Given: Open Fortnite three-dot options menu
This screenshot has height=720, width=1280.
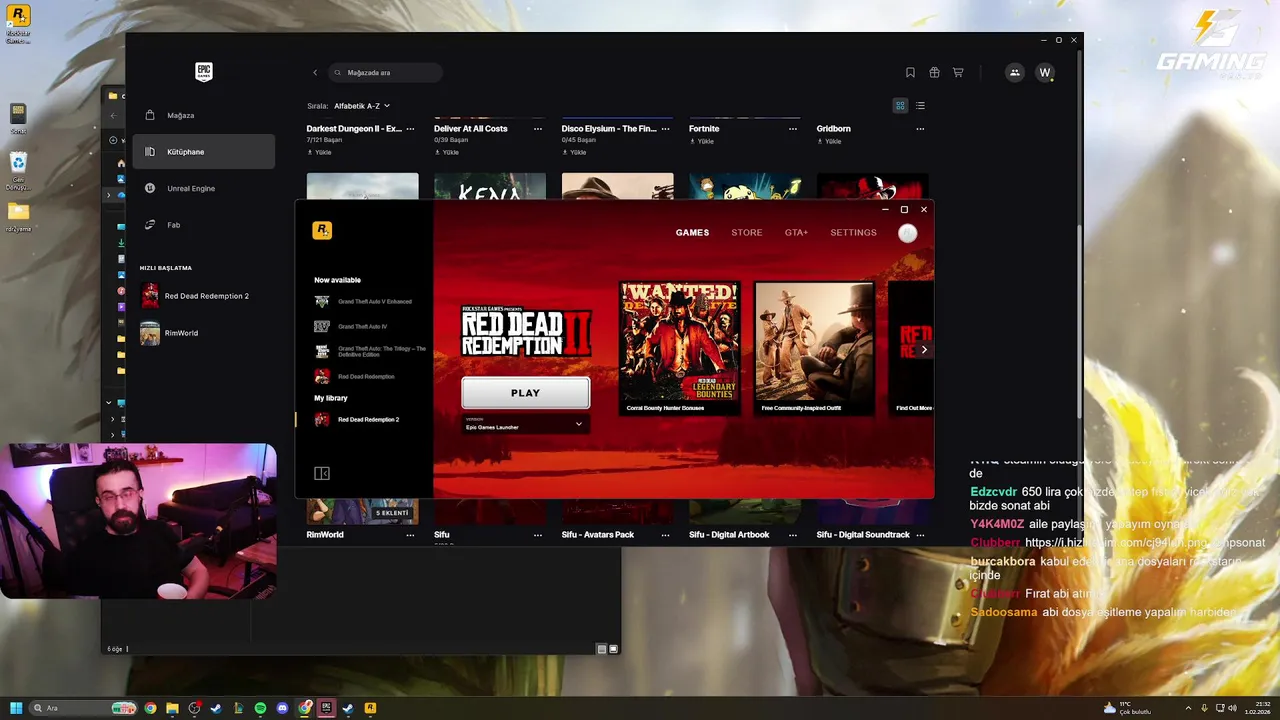Looking at the screenshot, I should [x=793, y=128].
